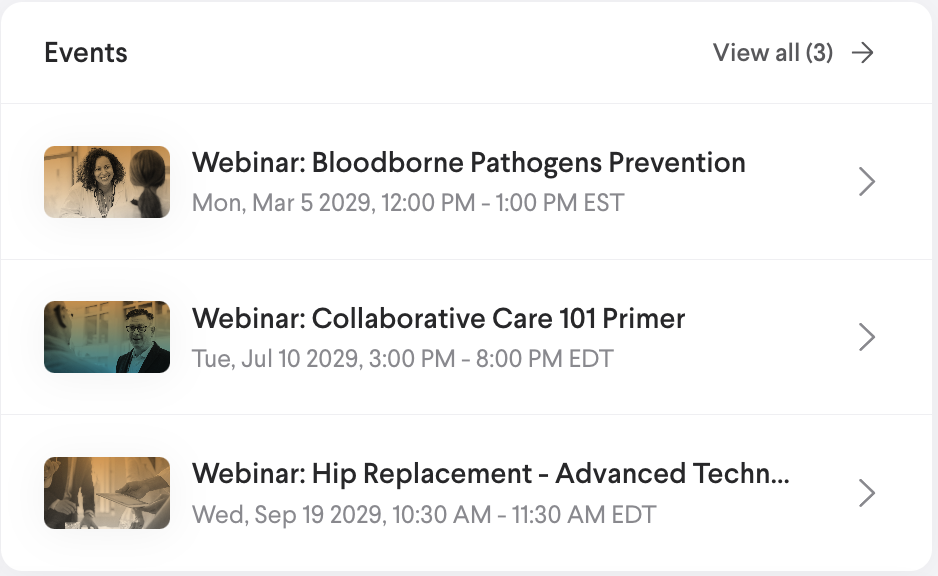
Task: Open the Collaborative Care webinar thumbnail
Action: [x=107, y=337]
